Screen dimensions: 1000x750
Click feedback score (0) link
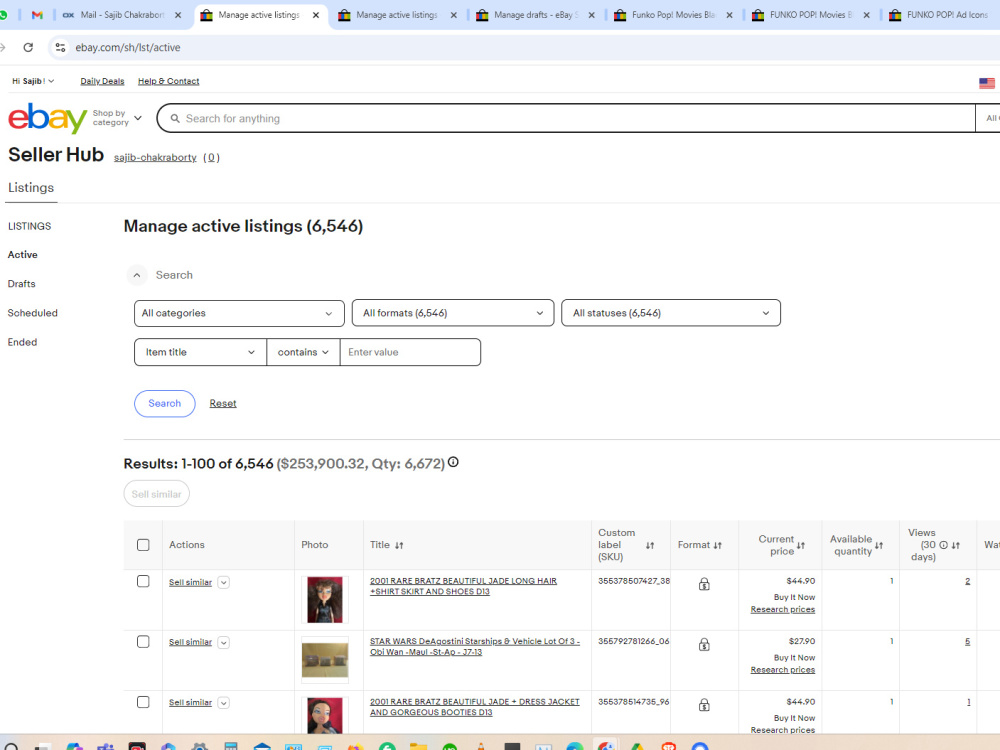coord(211,158)
